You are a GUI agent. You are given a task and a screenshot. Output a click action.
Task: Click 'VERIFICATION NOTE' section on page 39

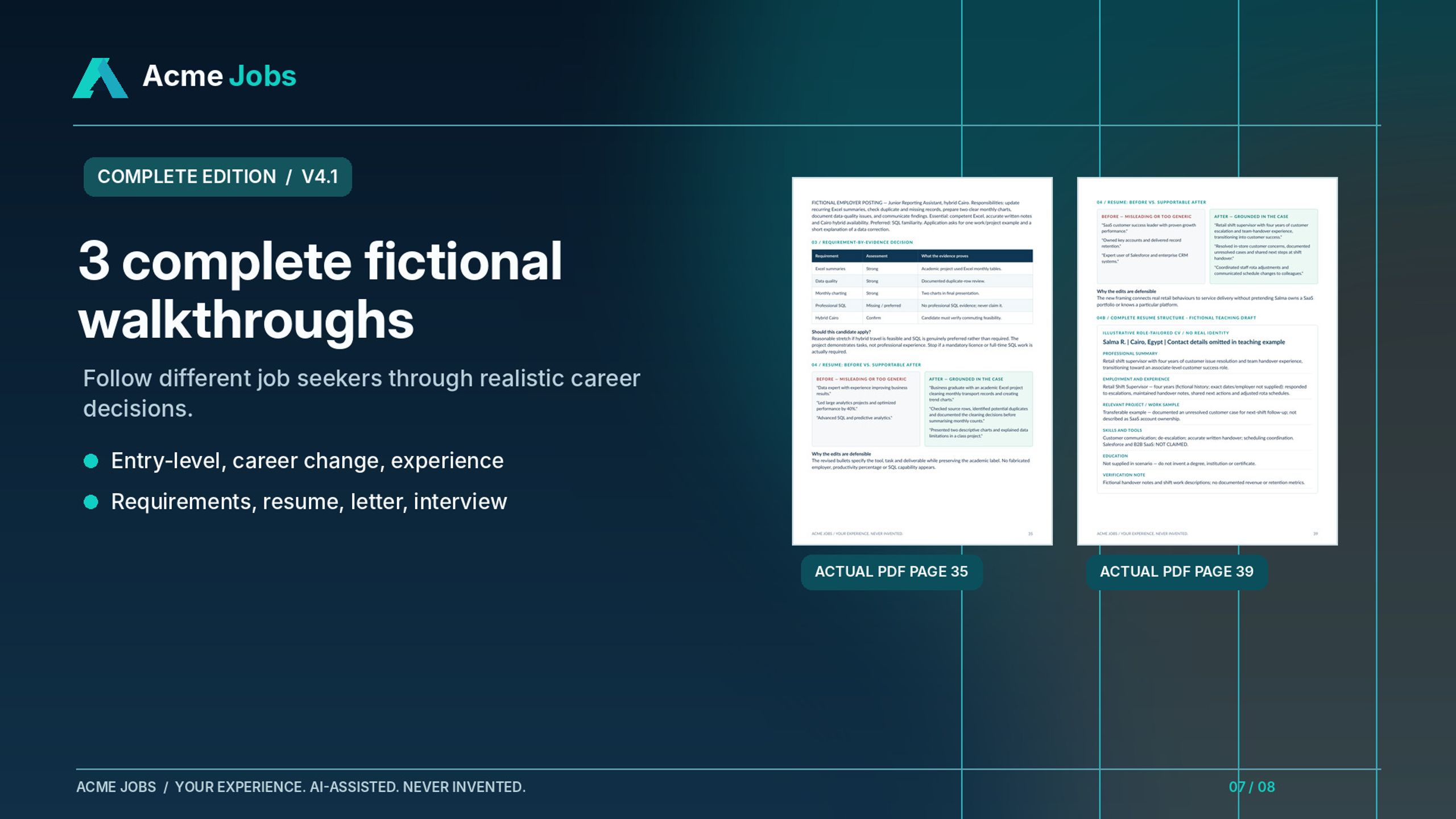coord(1207,479)
